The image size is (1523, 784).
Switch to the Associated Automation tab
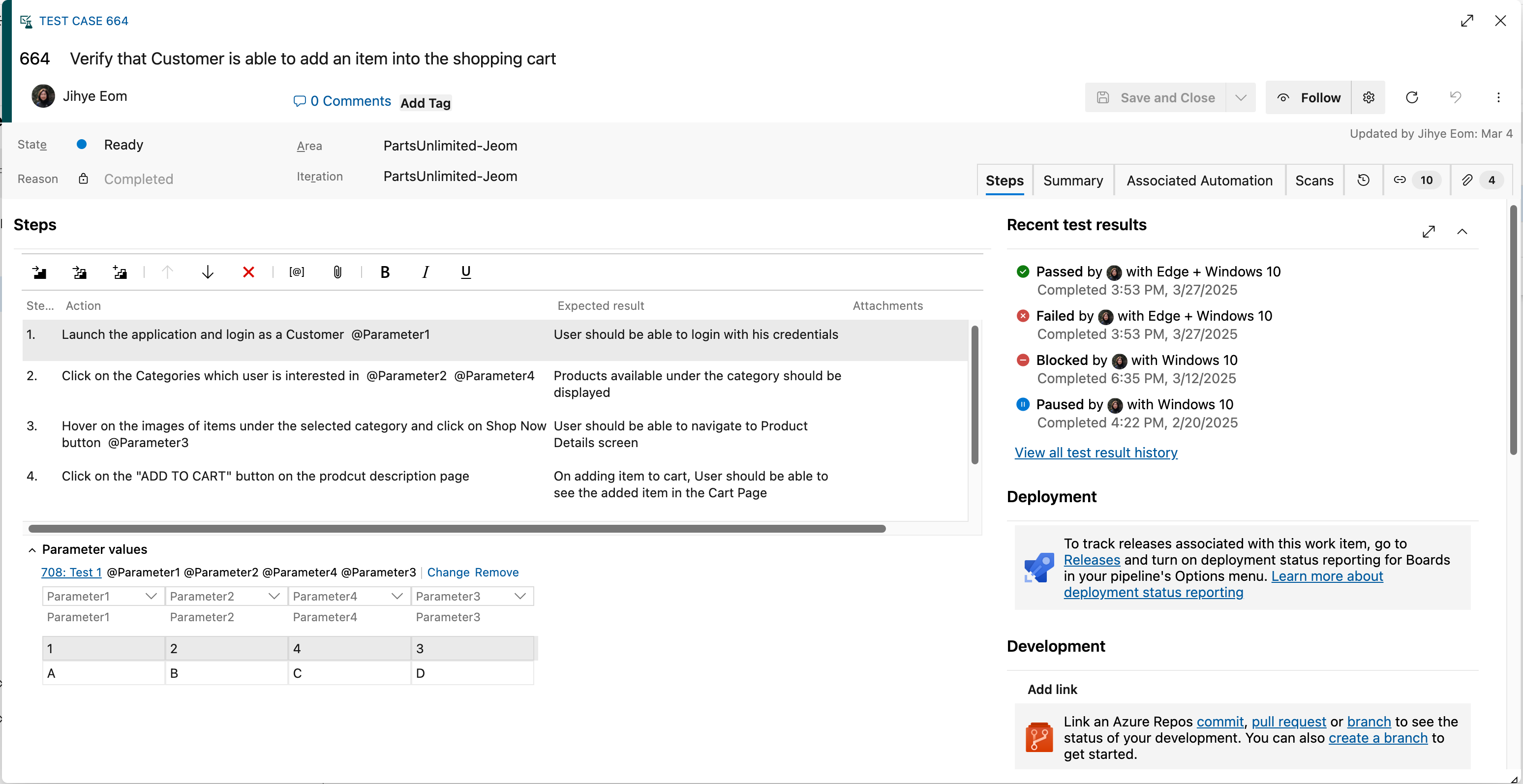(x=1199, y=181)
